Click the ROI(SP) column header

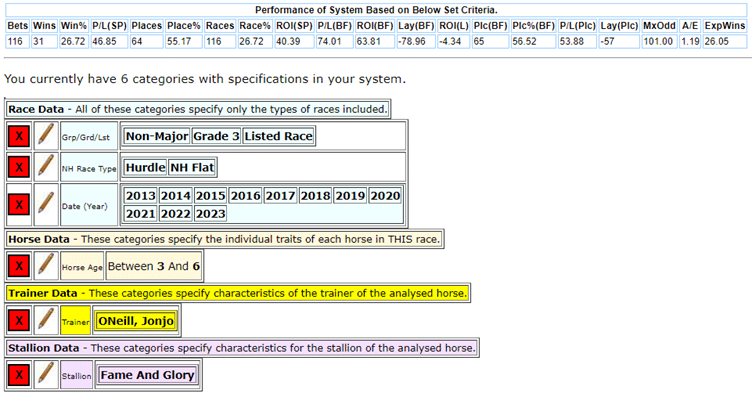click(294, 26)
